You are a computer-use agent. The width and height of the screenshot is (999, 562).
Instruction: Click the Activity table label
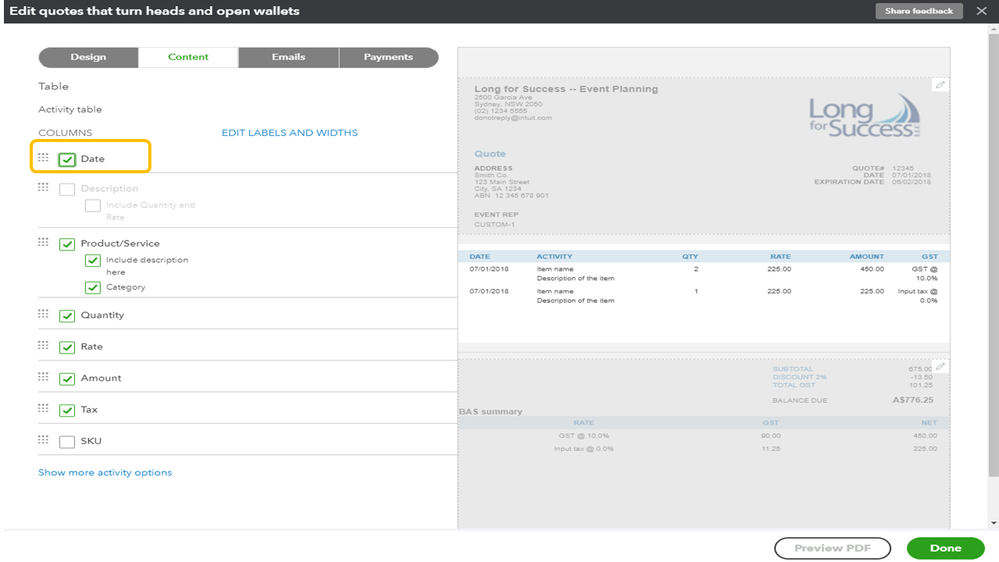click(70, 110)
